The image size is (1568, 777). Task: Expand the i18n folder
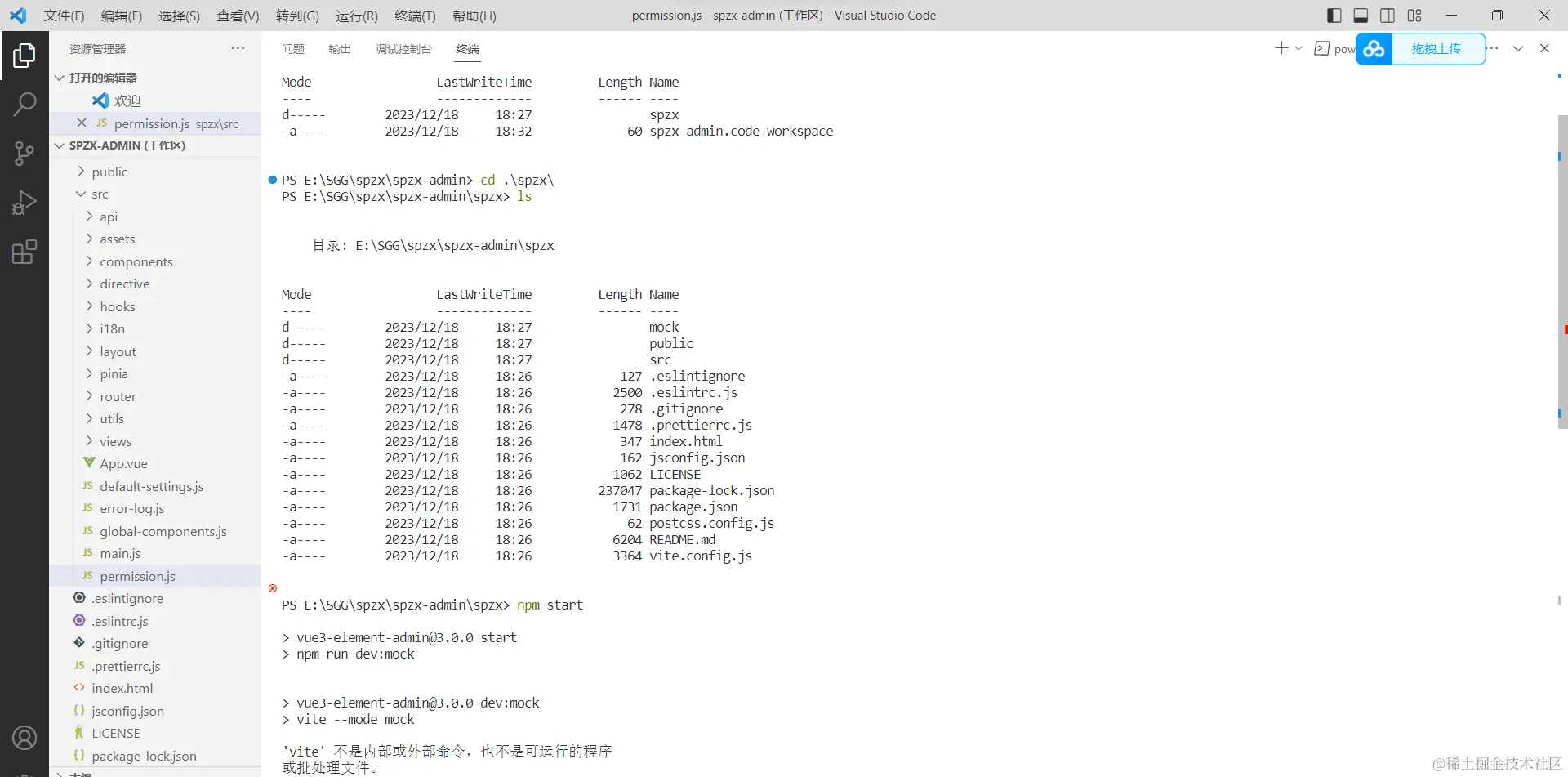pos(155,328)
